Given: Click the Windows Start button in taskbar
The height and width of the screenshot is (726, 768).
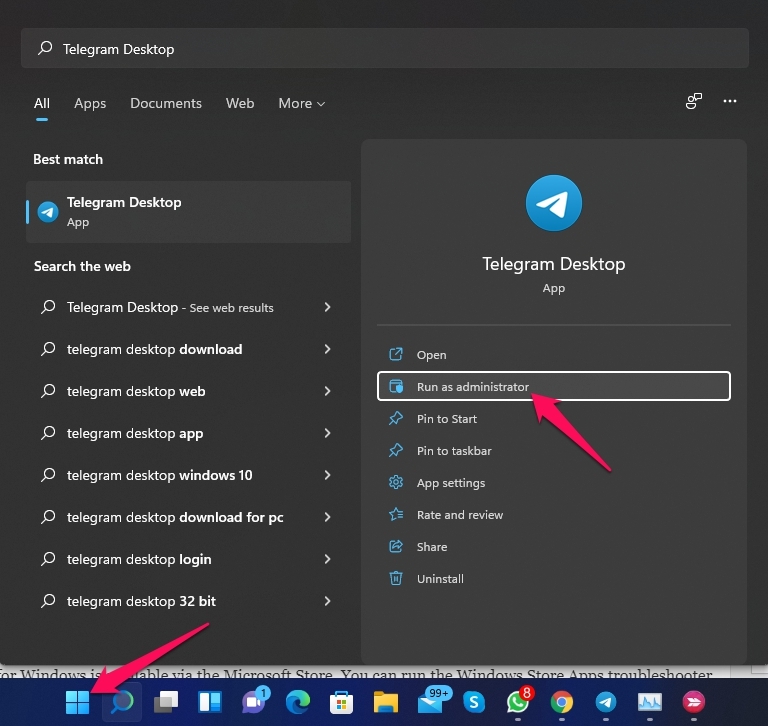Looking at the screenshot, I should tap(77, 702).
